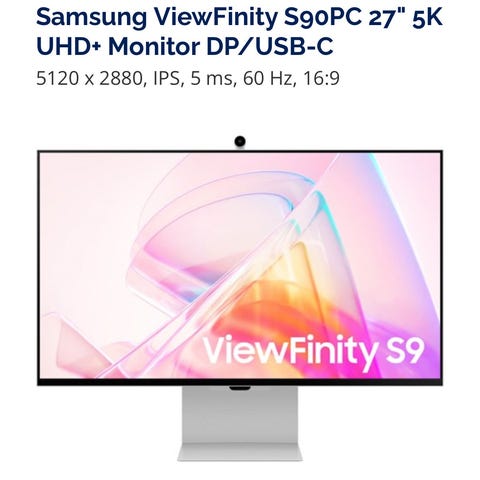480x480 pixels.
Task: Click the 16:9 aspect ratio text
Action: click(321, 79)
